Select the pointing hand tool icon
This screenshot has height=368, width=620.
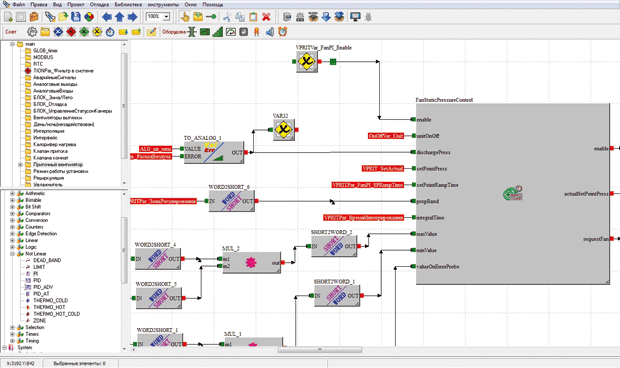[x=185, y=17]
